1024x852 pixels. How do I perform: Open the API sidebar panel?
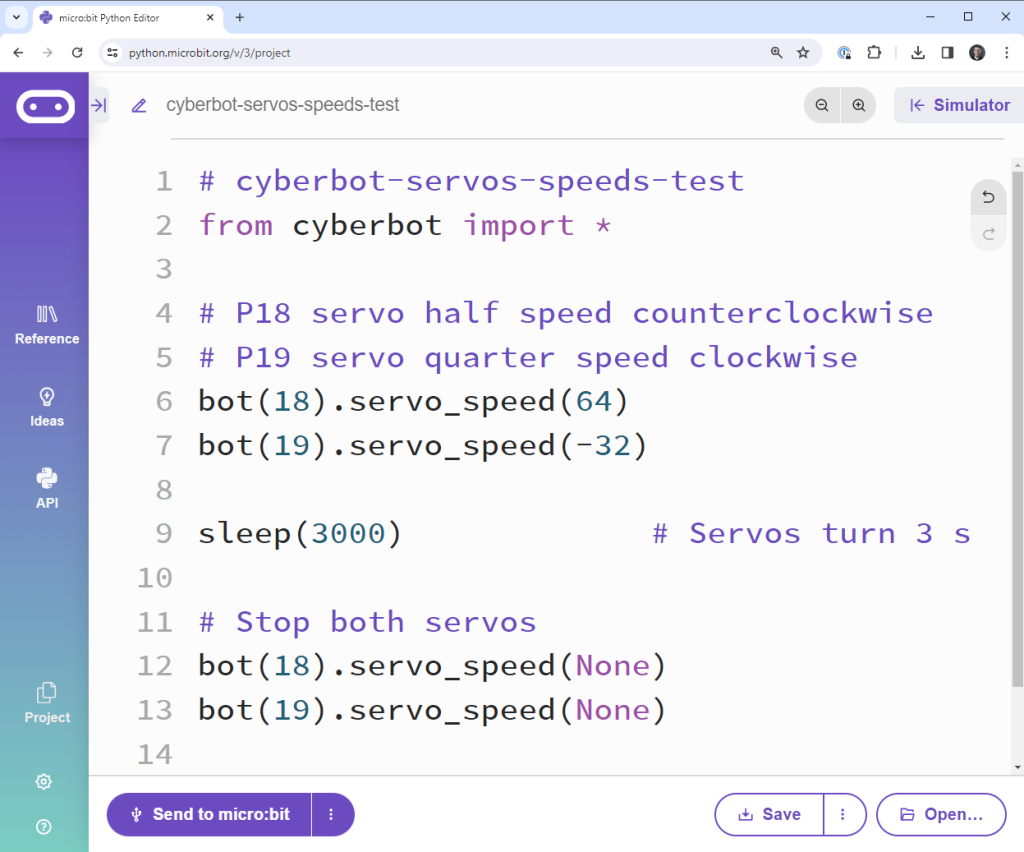(x=46, y=489)
